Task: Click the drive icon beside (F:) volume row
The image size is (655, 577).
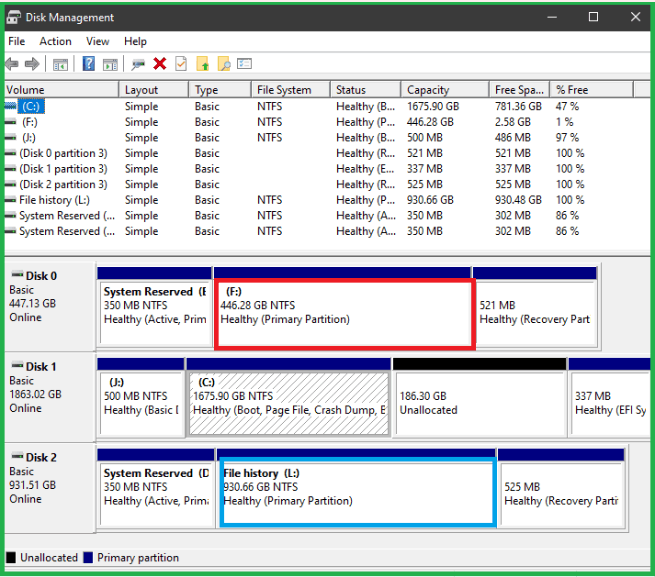Action: point(10,122)
